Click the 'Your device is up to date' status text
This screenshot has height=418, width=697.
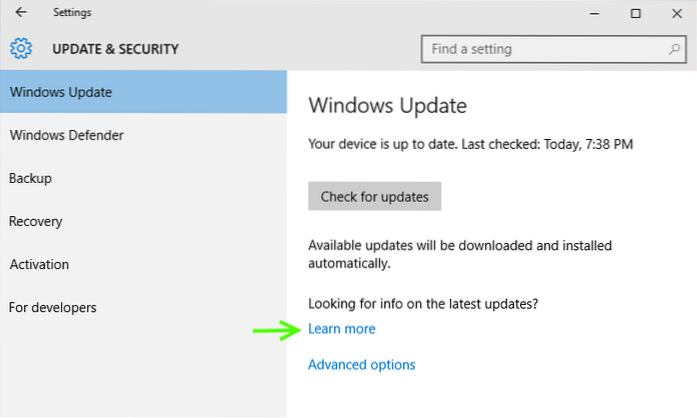[x=470, y=145]
